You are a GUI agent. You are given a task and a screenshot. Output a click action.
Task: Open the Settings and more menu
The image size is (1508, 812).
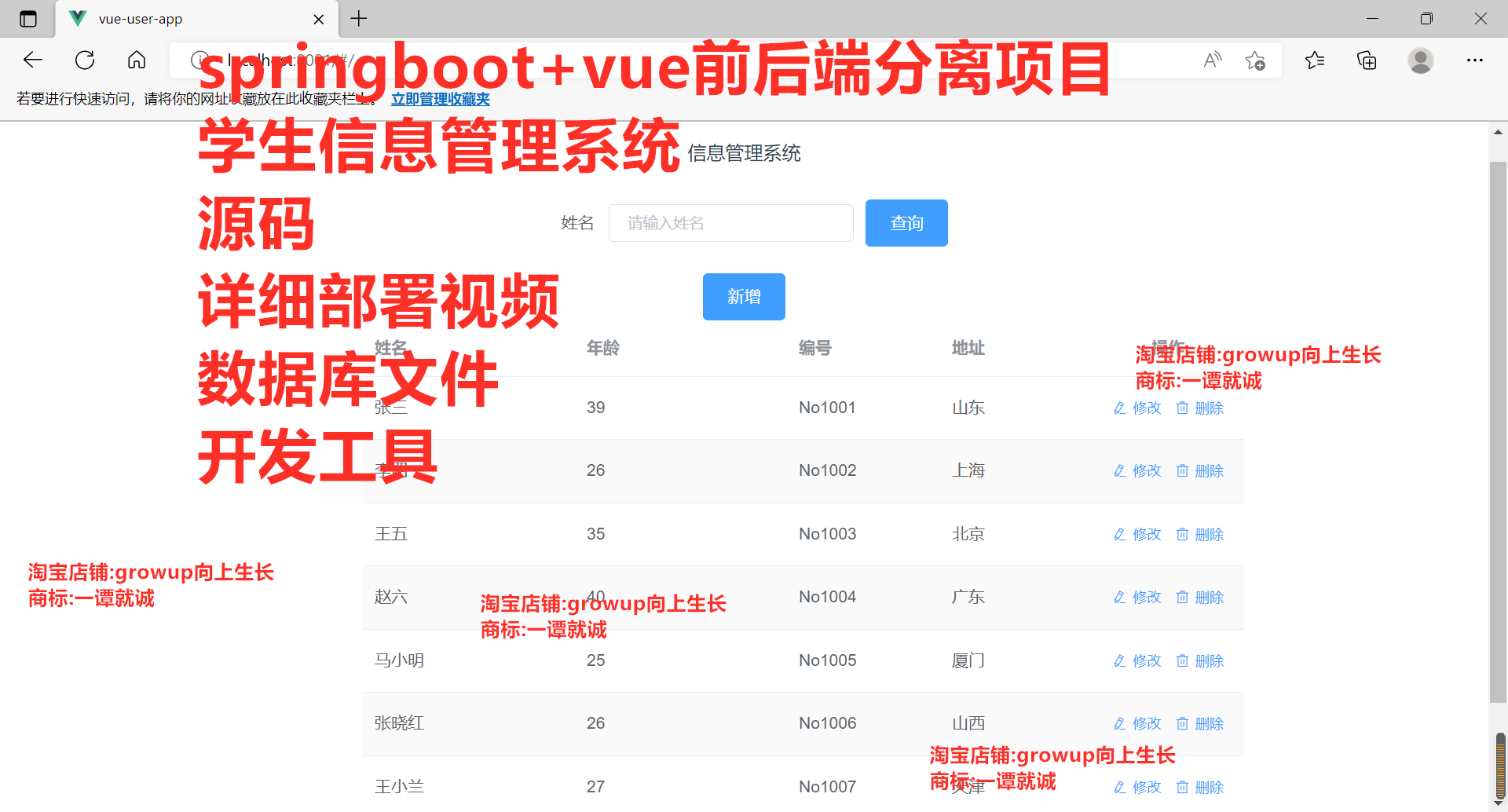1475,60
